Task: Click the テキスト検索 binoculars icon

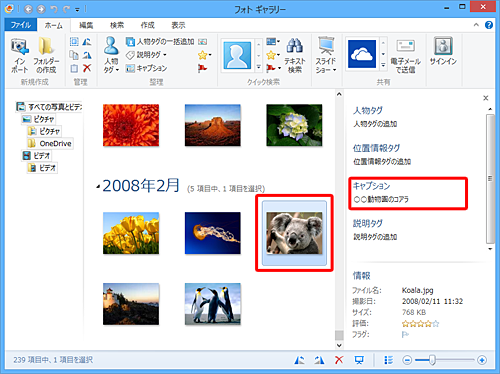Action: tap(295, 46)
